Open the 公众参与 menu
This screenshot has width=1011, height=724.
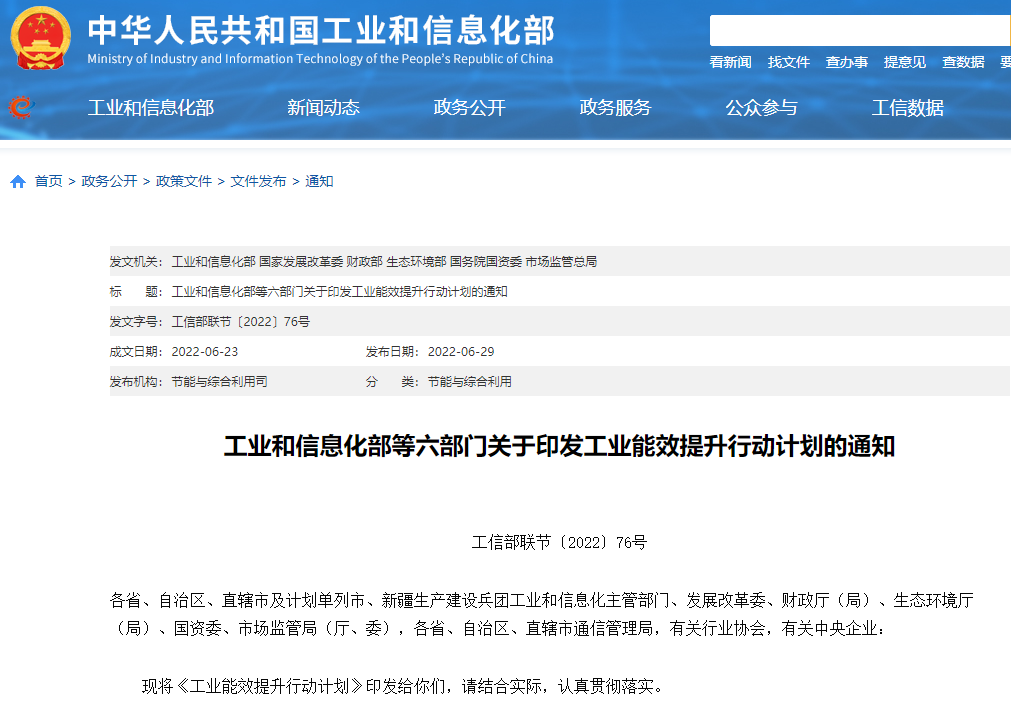[x=763, y=108]
